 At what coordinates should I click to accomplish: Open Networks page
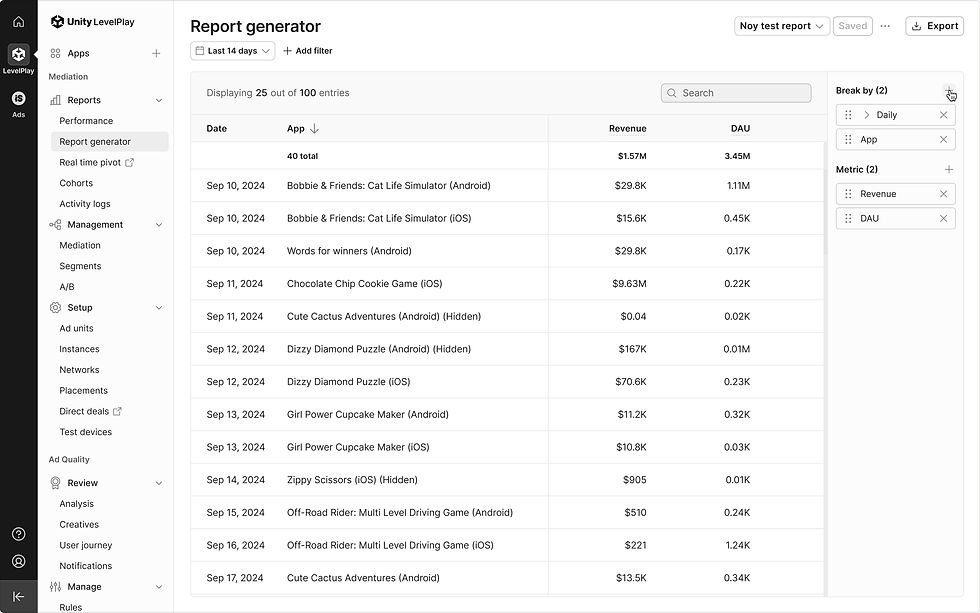click(79, 370)
